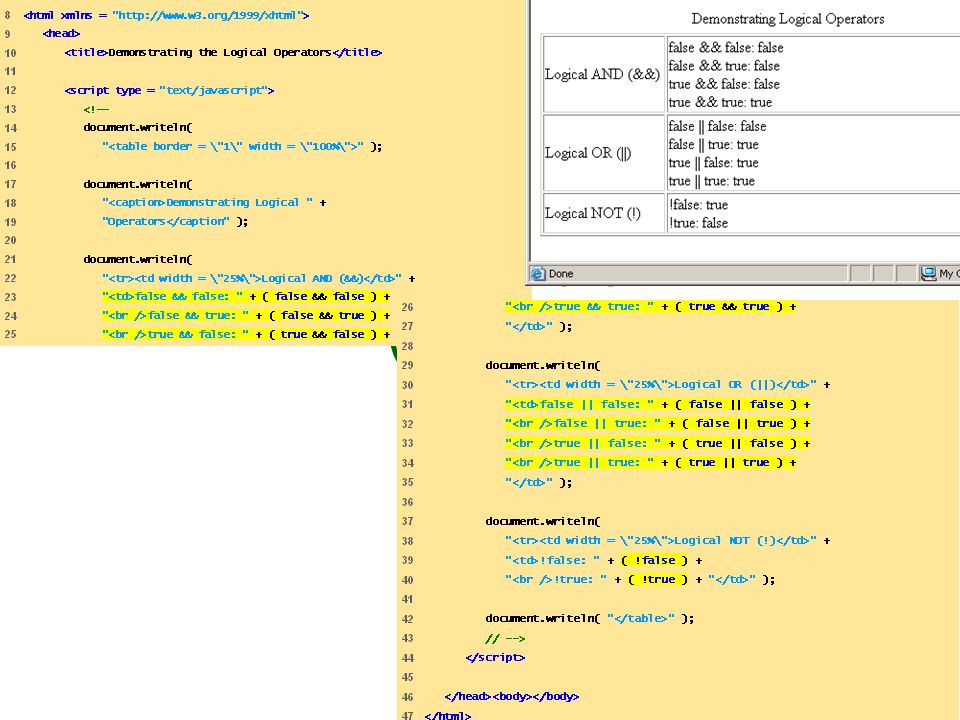Image resolution: width=960 pixels, height=720 pixels.
Task: Select the Demonstrating Logical Operators table caption
Action: (x=787, y=19)
